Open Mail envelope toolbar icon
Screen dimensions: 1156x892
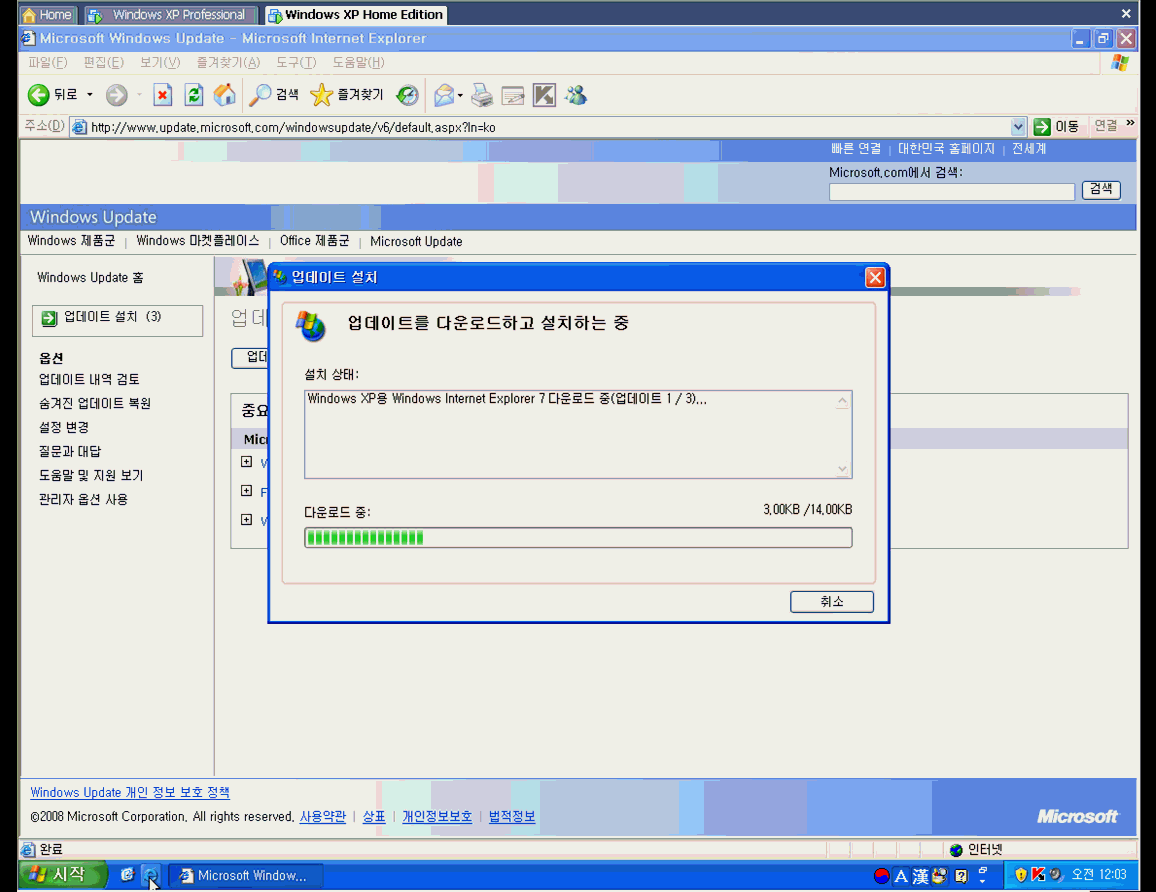[x=444, y=94]
